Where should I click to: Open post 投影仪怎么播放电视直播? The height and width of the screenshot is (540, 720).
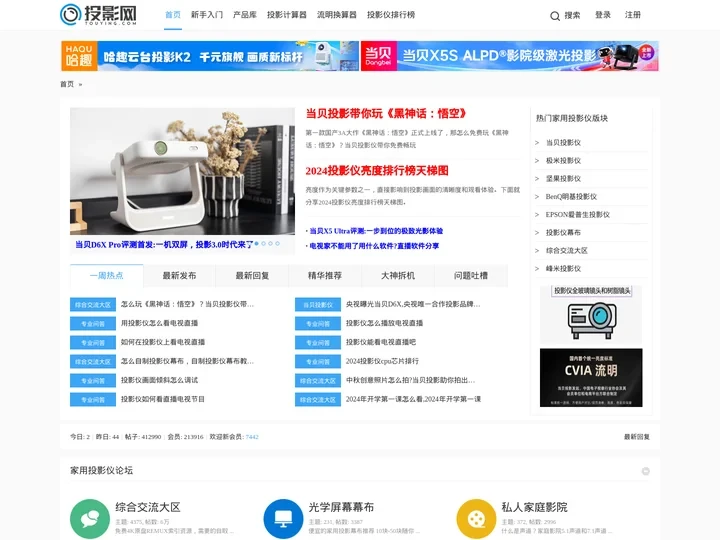point(384,323)
